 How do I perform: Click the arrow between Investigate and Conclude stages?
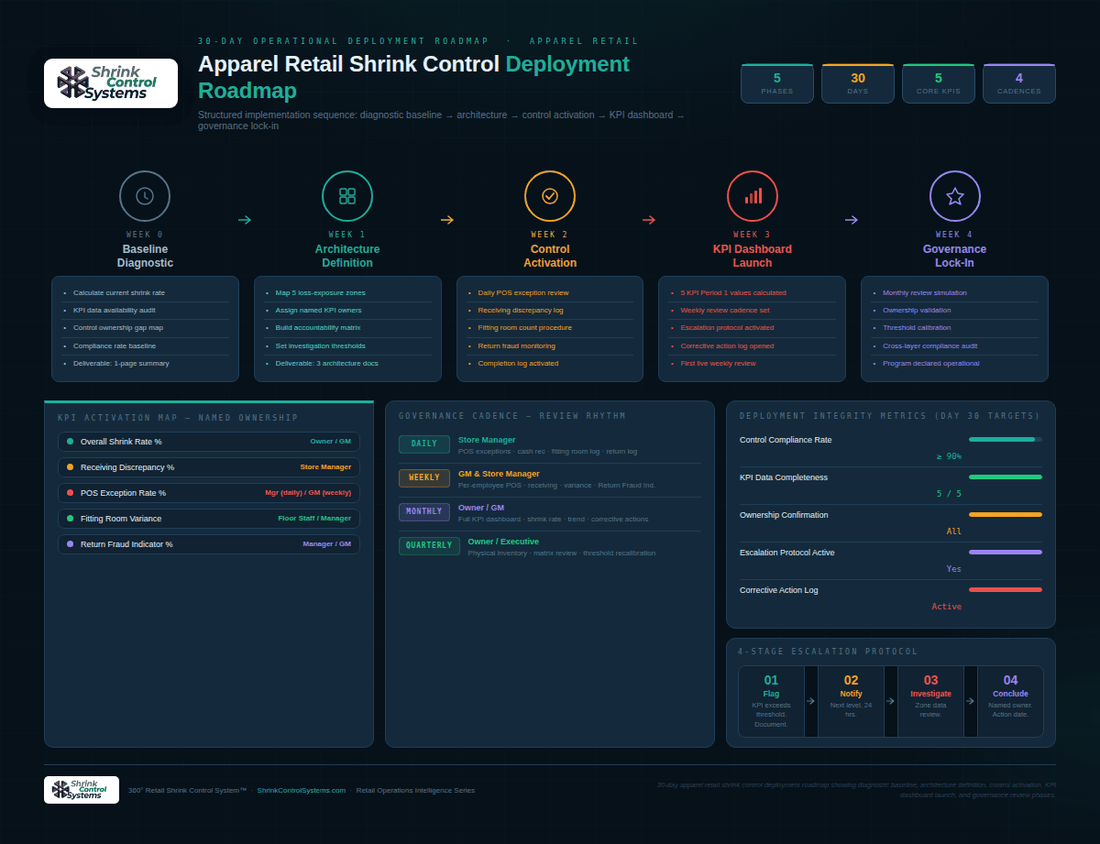(x=970, y=701)
